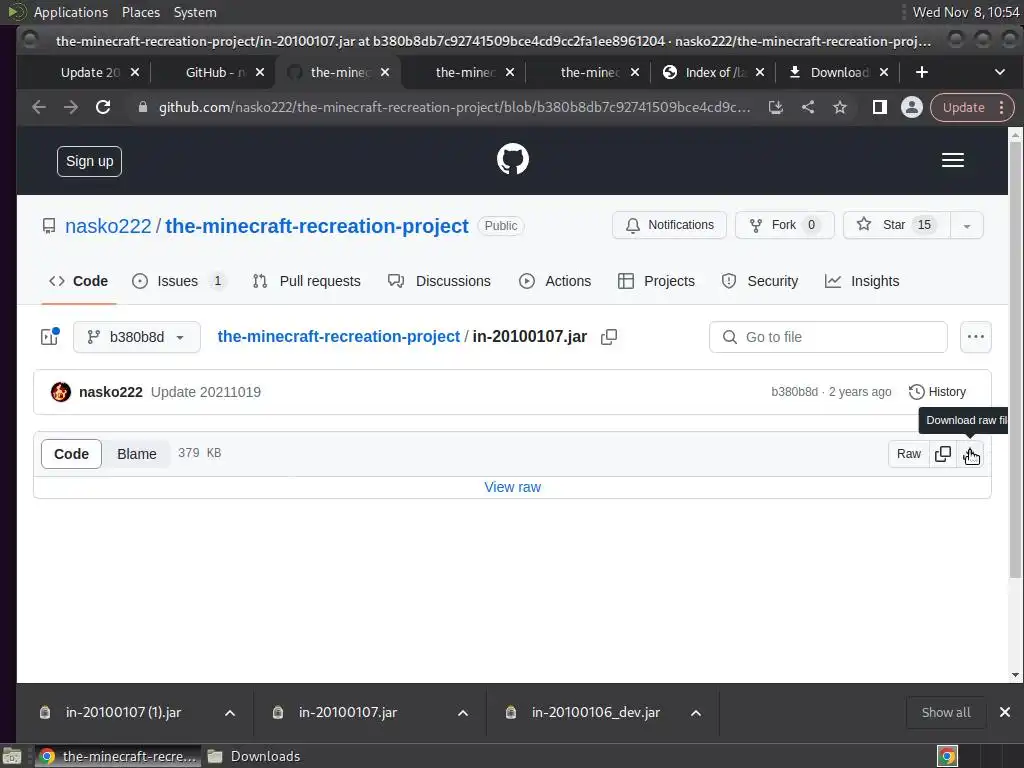The height and width of the screenshot is (768, 1024).
Task: Click the browser address bar URL
Action: pyautogui.click(x=454, y=107)
